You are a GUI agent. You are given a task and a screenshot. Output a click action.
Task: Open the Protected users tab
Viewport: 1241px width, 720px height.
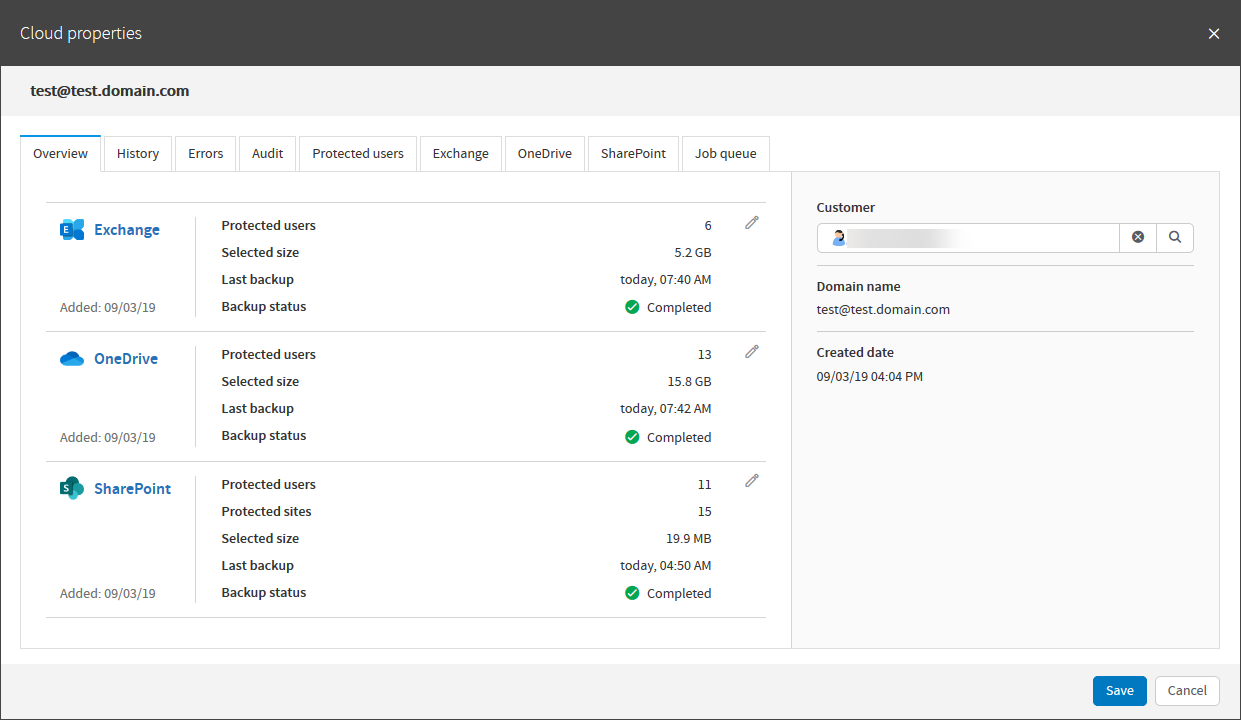358,154
